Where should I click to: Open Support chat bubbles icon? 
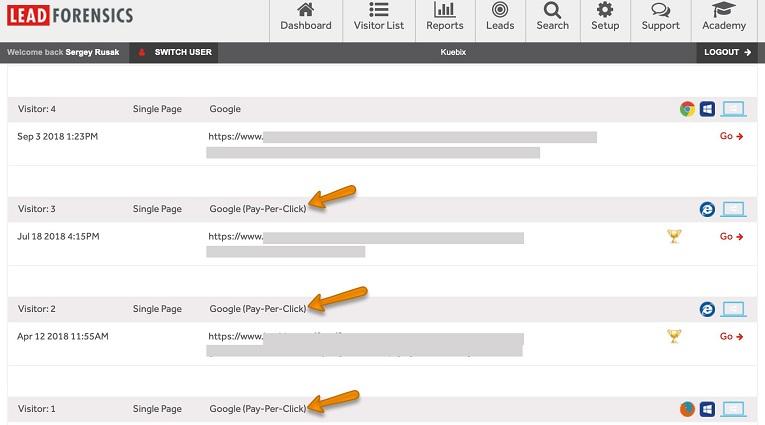(660, 9)
